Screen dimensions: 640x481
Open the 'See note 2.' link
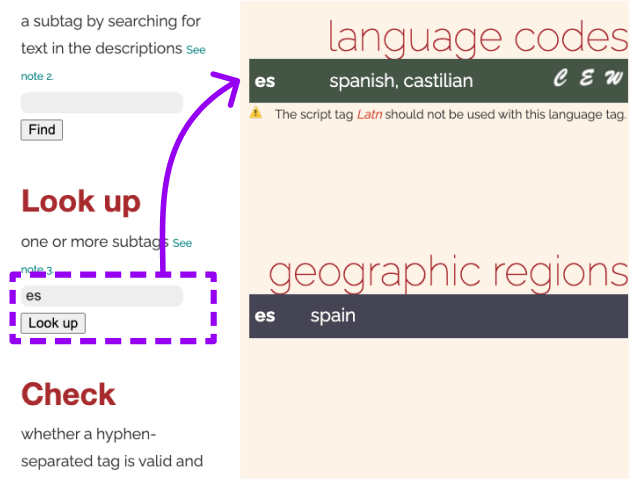113,62
